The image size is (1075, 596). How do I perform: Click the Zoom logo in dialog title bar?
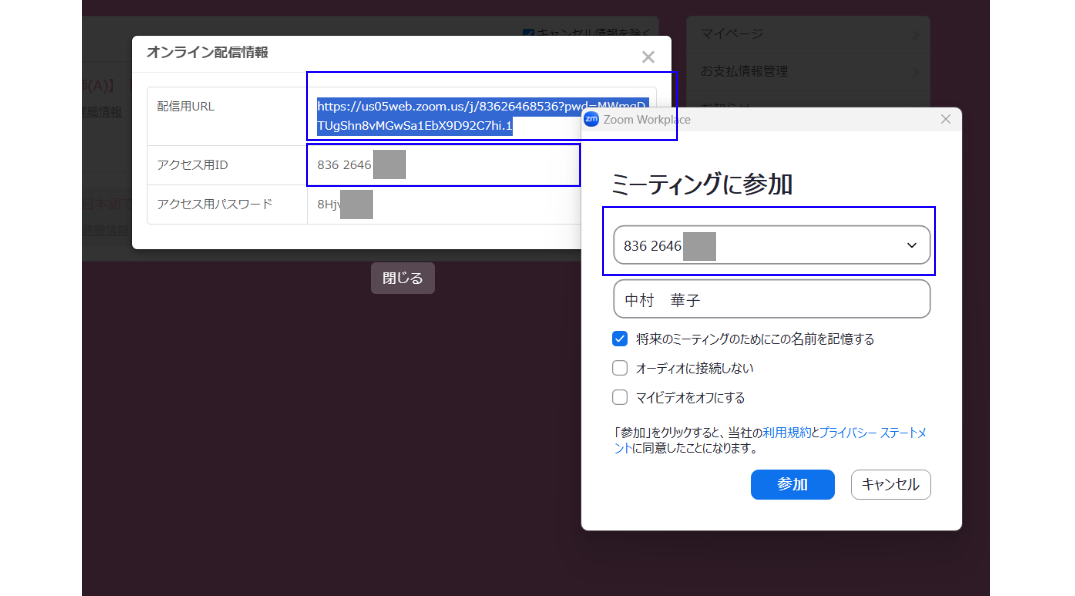tap(591, 119)
